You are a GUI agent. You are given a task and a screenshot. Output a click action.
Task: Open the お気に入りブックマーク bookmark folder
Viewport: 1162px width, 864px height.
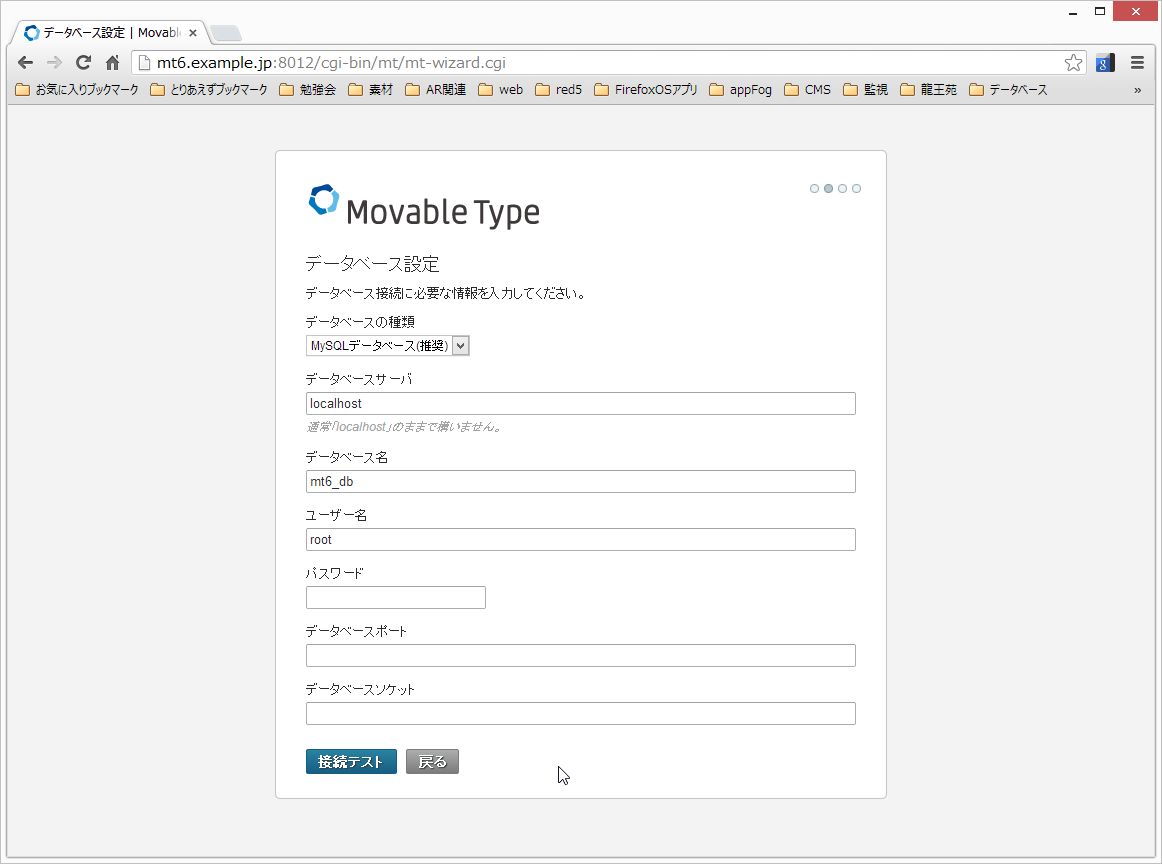pyautogui.click(x=77, y=90)
